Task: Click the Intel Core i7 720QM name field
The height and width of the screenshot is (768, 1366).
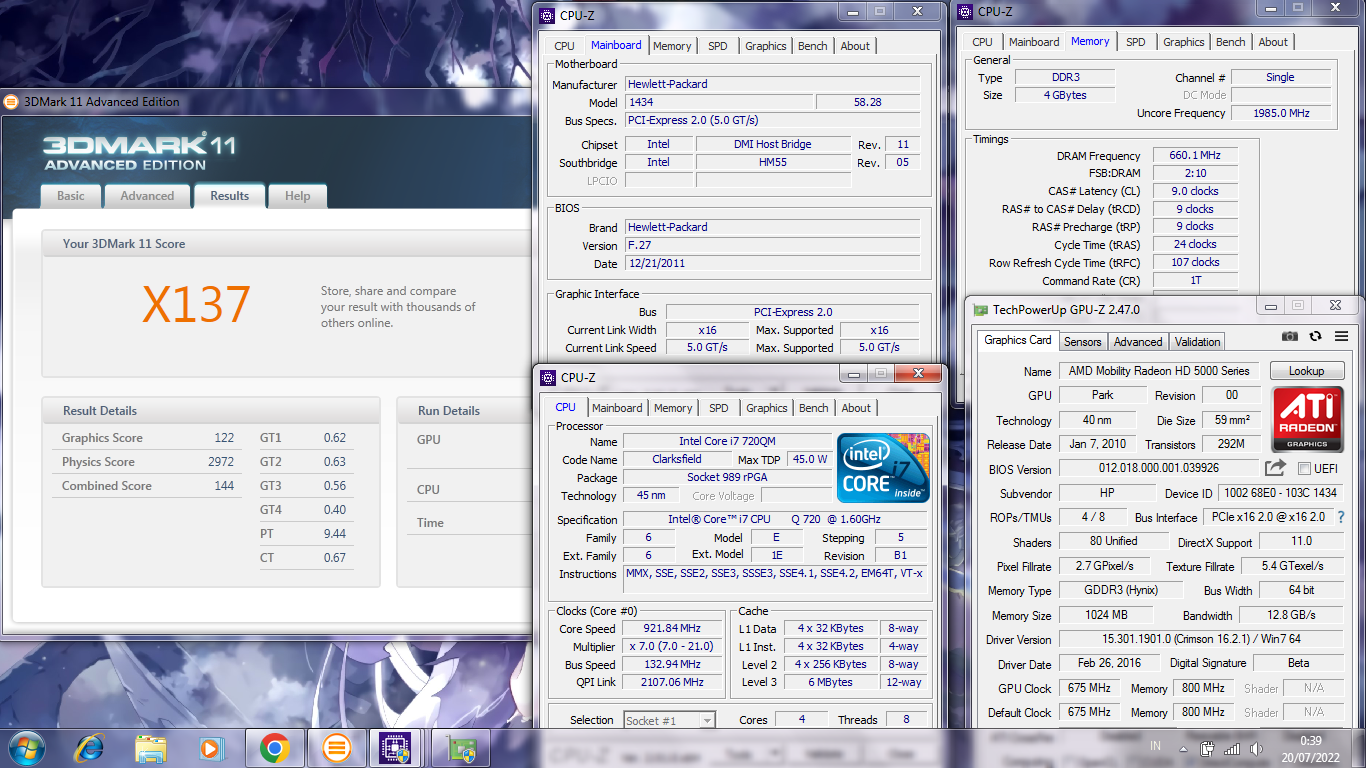Action: point(727,442)
